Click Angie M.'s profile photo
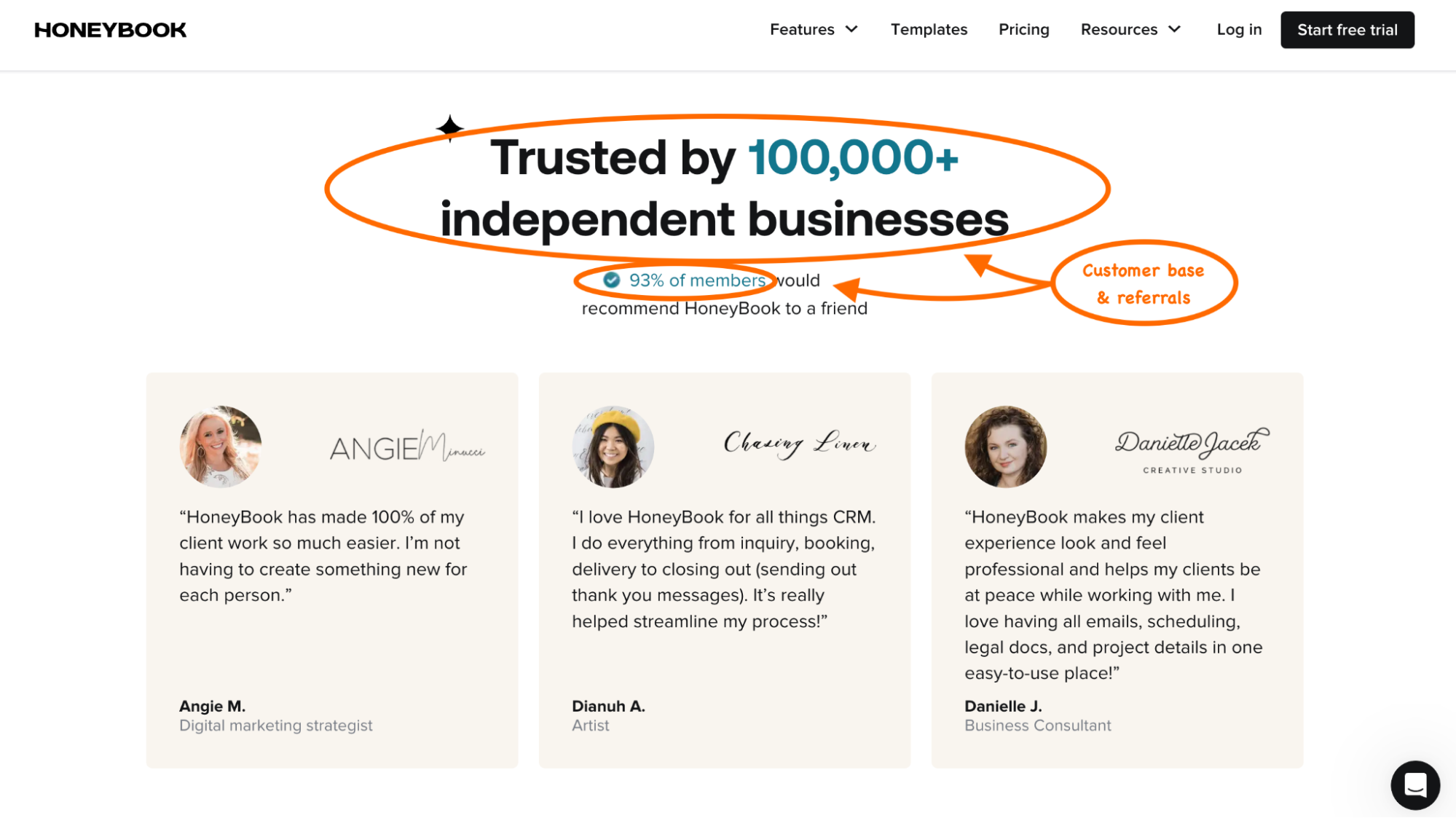This screenshot has height=818, width=1456. [x=221, y=447]
